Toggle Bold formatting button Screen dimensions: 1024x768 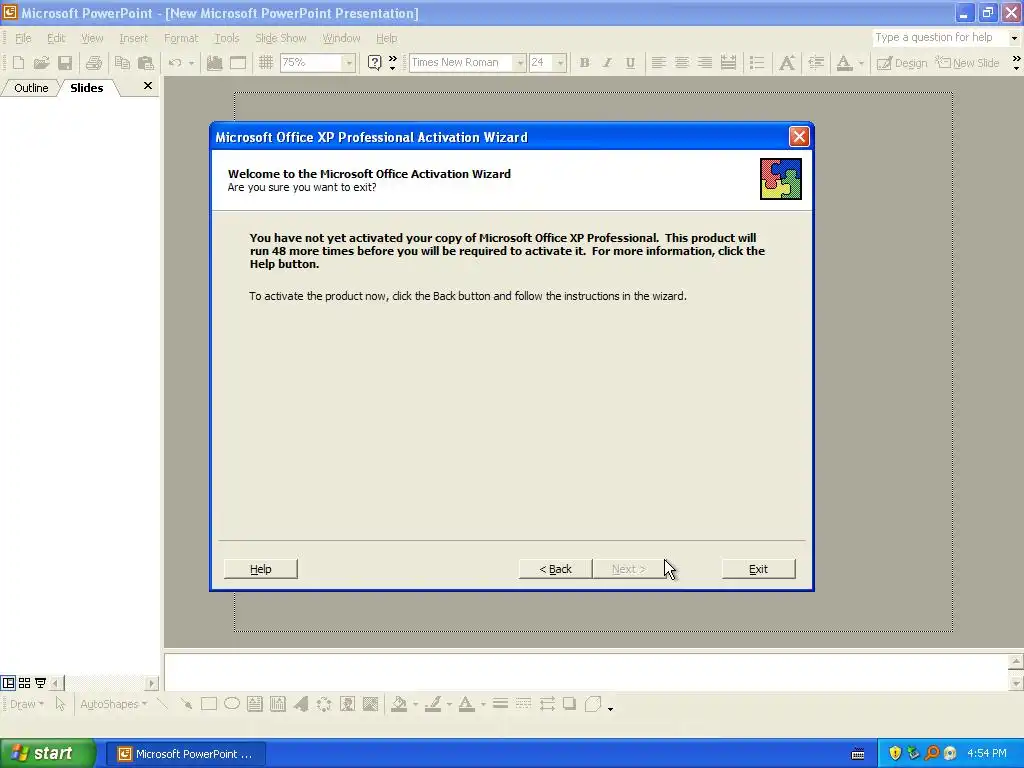pyautogui.click(x=584, y=63)
